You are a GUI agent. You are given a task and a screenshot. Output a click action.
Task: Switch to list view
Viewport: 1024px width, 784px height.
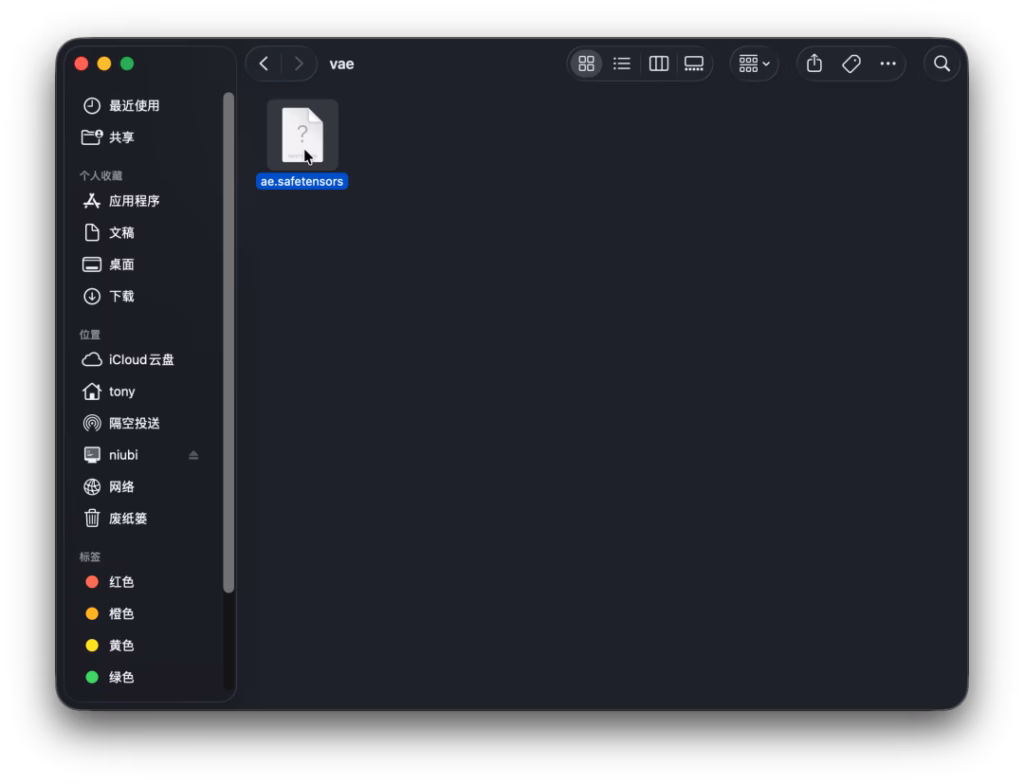tap(622, 64)
